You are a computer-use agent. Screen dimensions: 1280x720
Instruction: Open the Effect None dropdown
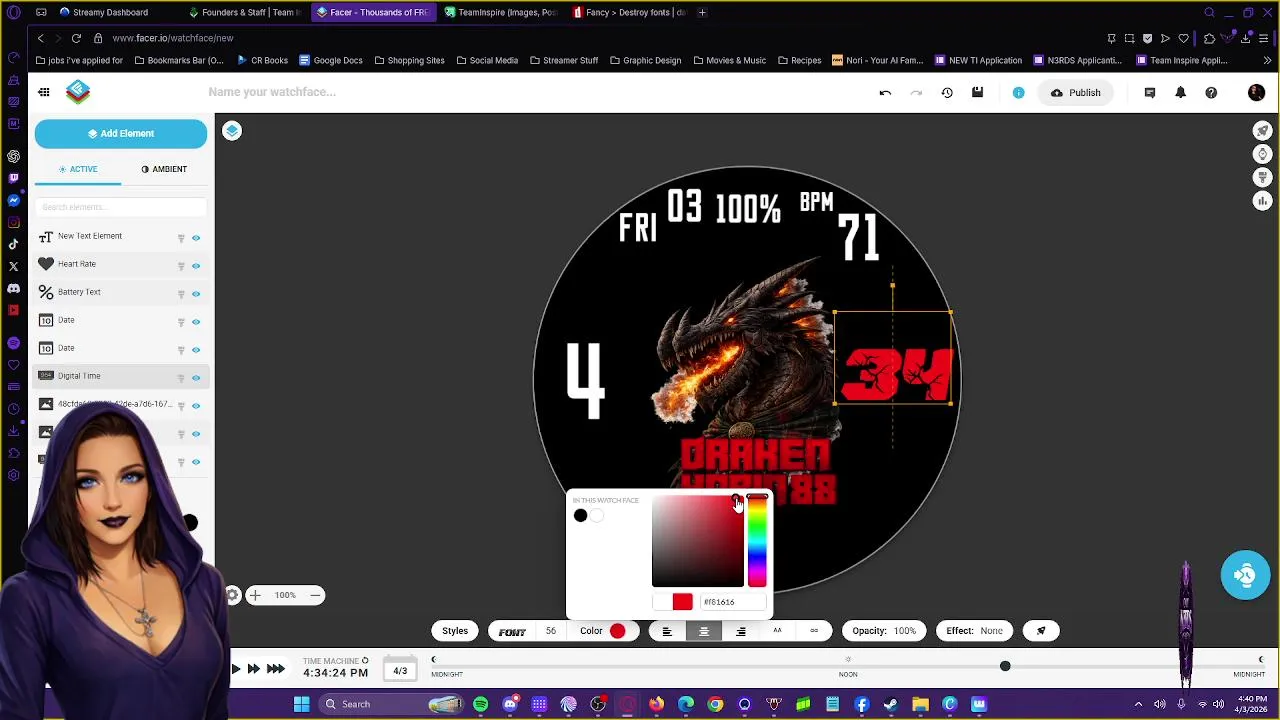974,631
